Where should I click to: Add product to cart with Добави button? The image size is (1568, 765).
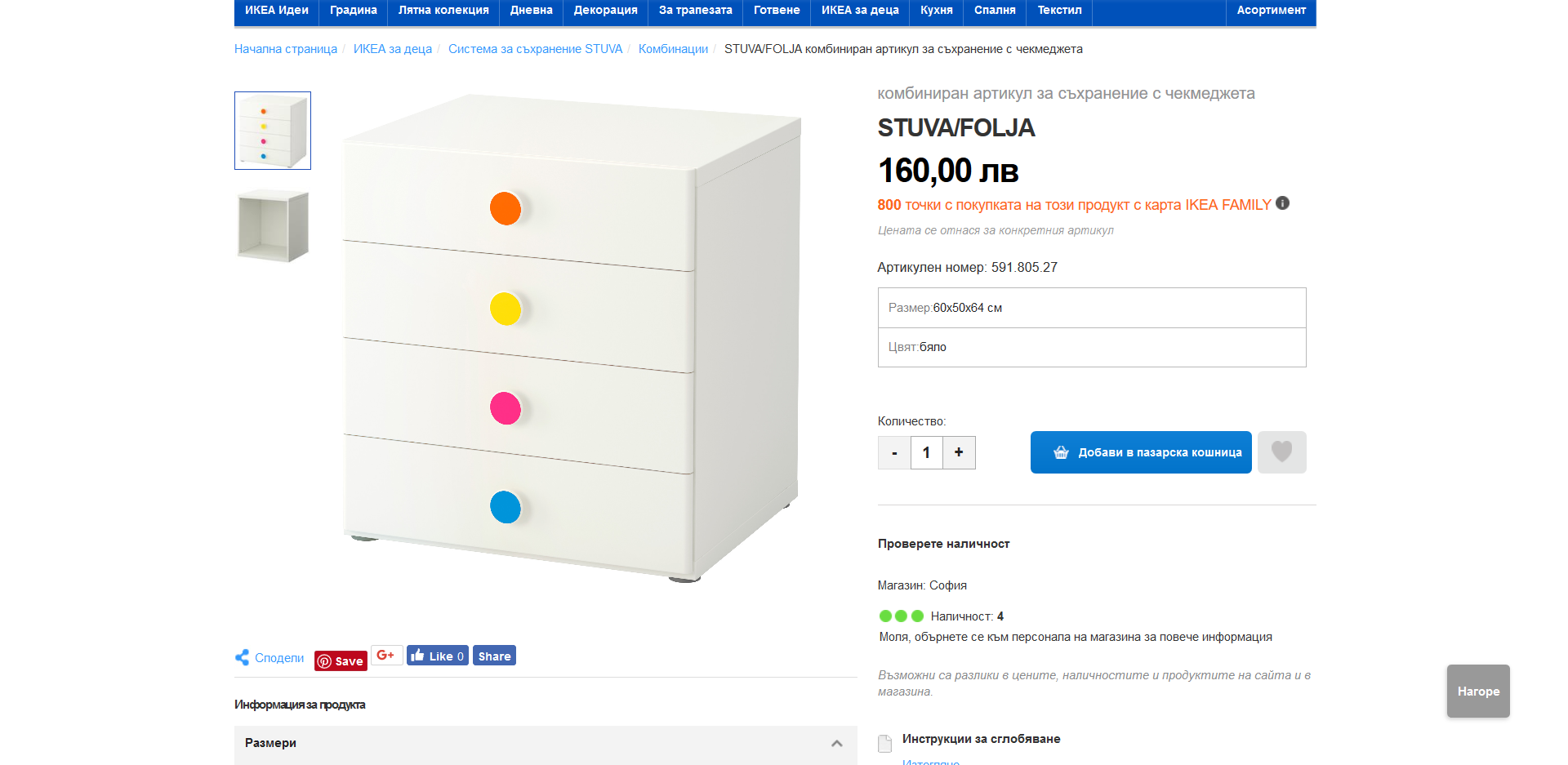pyautogui.click(x=1140, y=452)
